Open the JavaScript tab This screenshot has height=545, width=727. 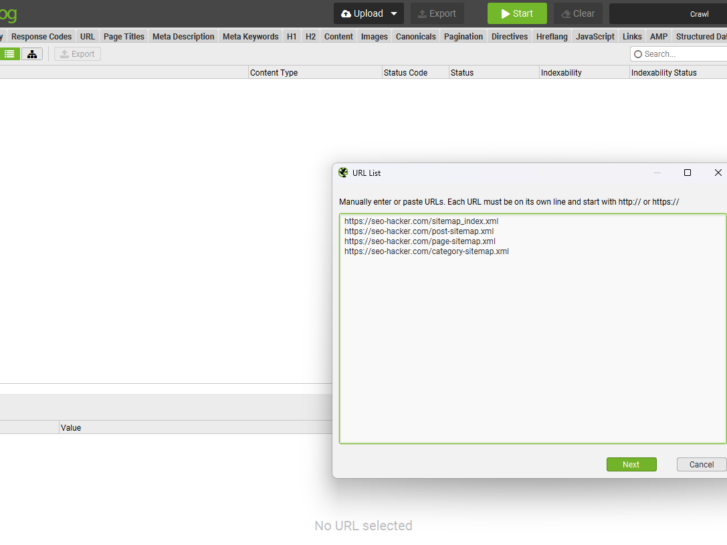[595, 36]
